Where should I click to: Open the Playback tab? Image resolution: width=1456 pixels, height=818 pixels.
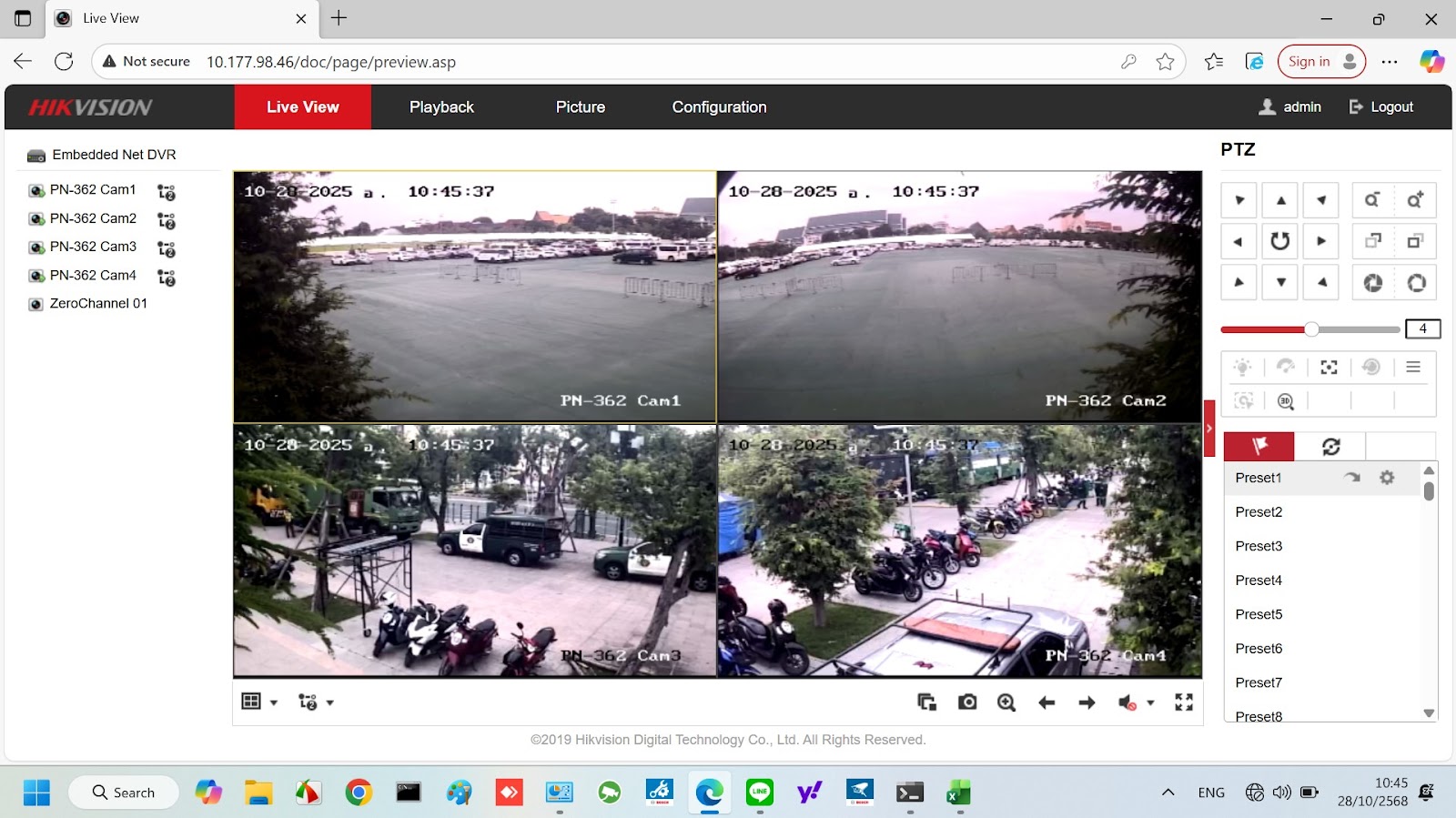tap(441, 107)
